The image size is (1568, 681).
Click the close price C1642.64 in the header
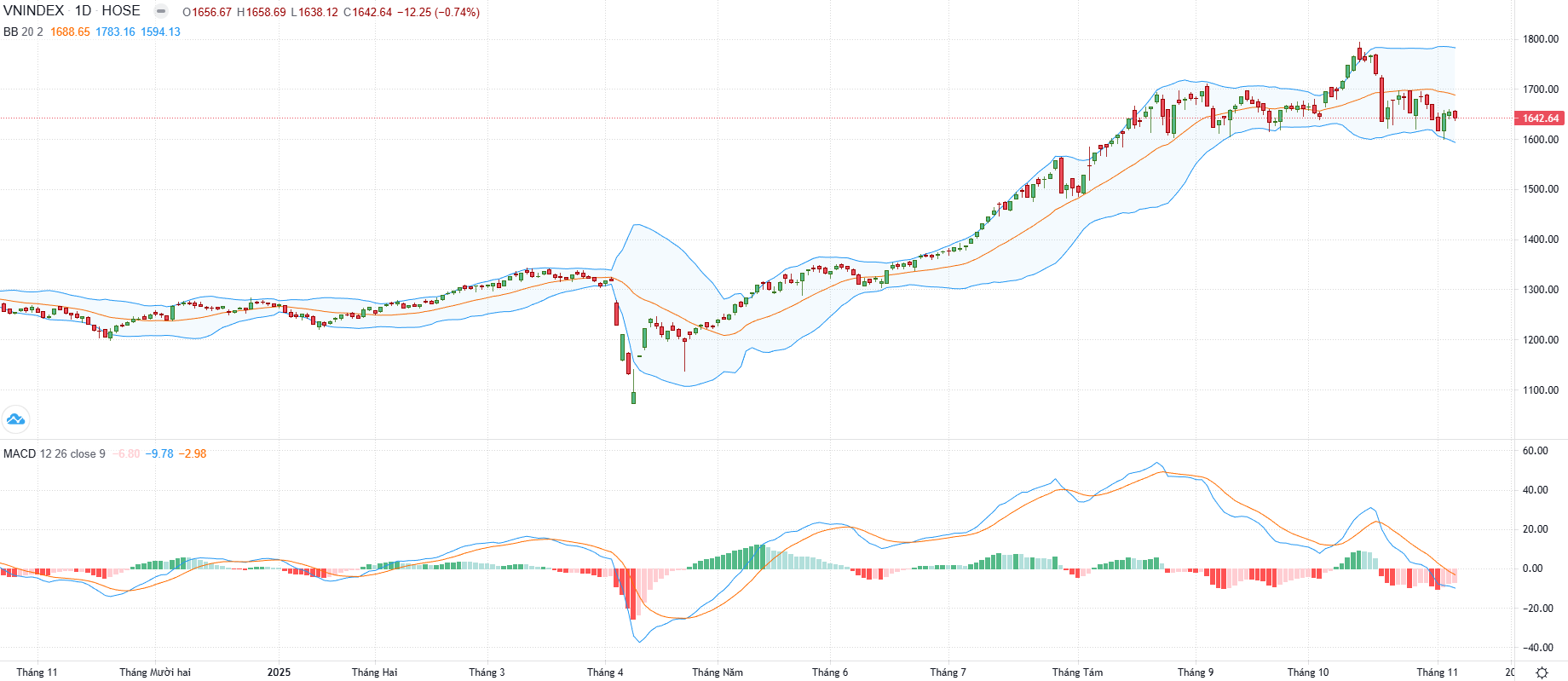tap(367, 12)
